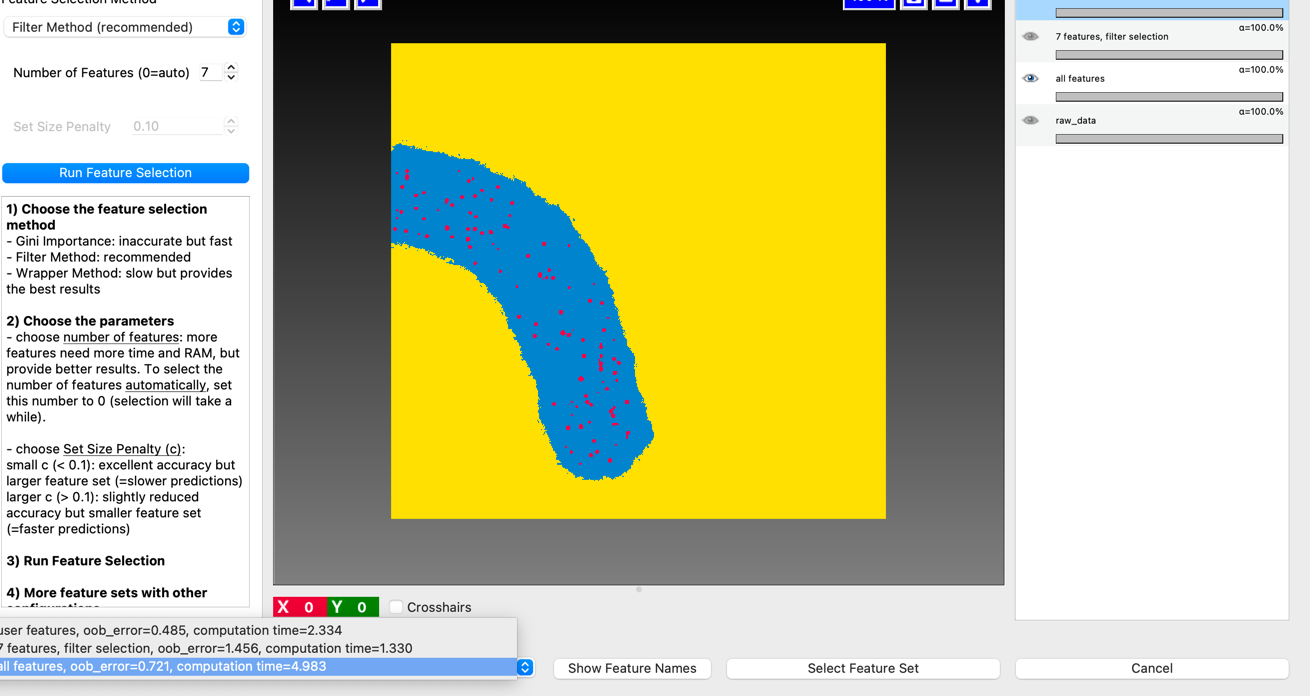1310x696 pixels.
Task: Click Show Feature Names button
Action: pos(632,668)
